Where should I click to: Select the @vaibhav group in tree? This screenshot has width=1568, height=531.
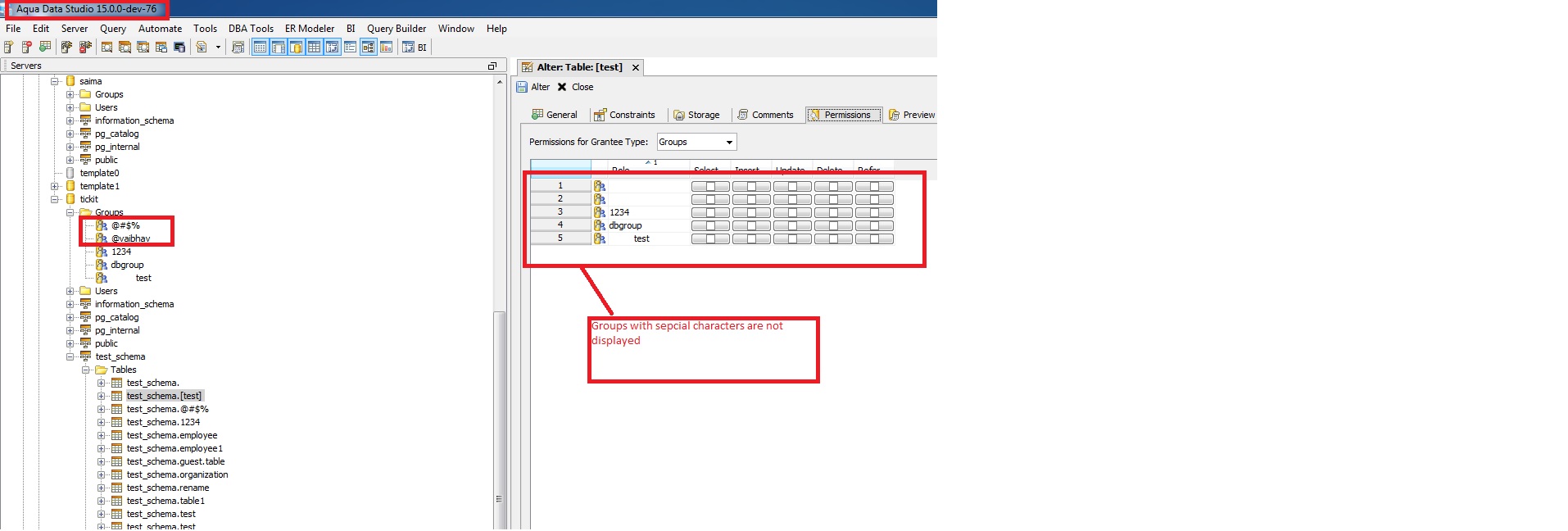point(130,238)
